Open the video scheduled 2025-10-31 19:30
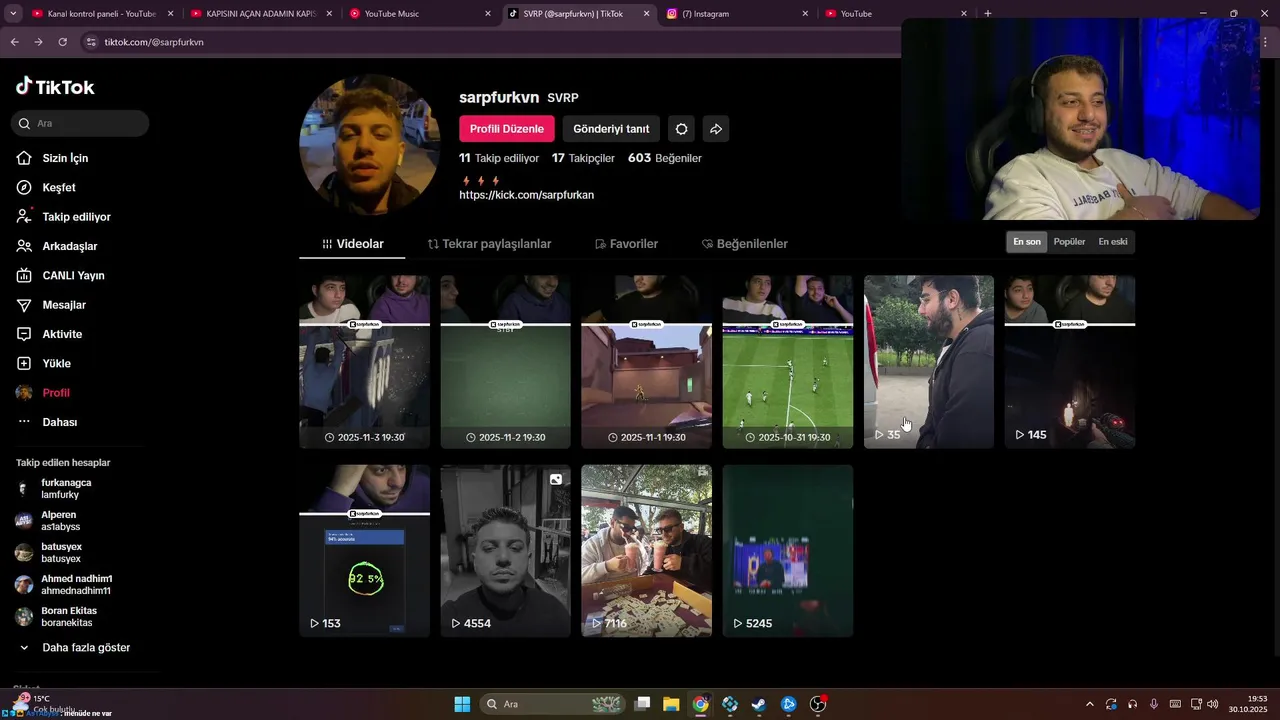This screenshot has width=1280, height=720. tap(788, 362)
